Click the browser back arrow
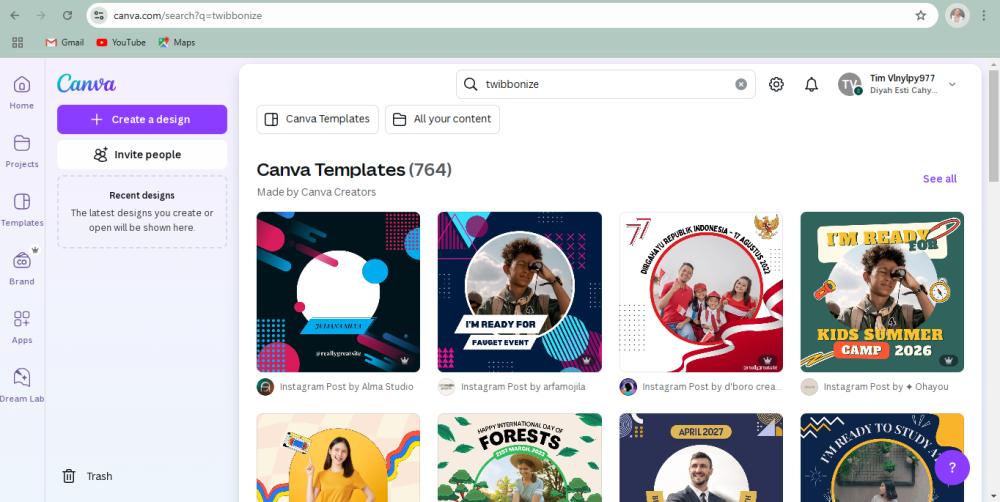The image size is (1000, 502). (x=15, y=15)
